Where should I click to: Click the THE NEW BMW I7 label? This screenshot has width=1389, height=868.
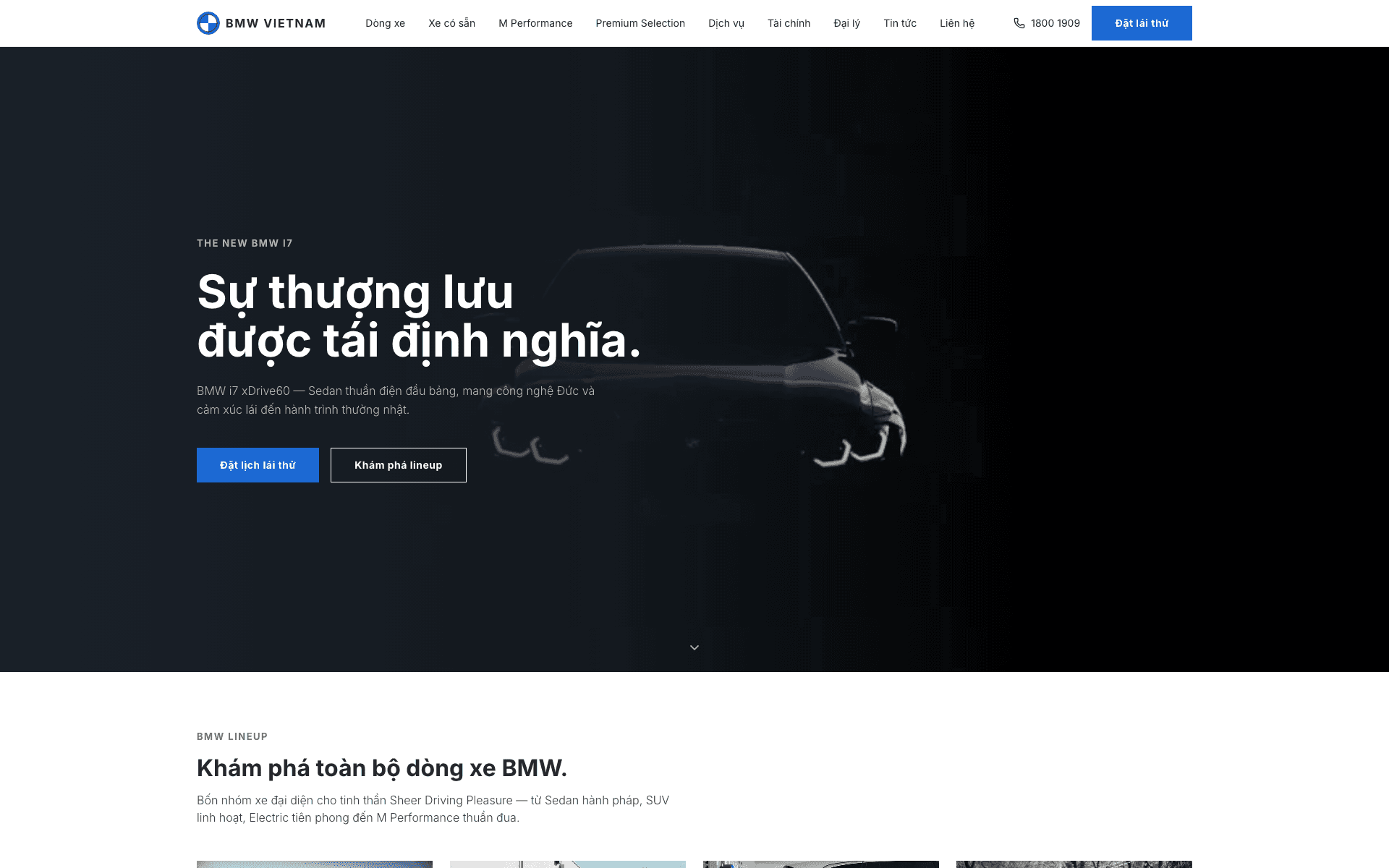click(245, 243)
